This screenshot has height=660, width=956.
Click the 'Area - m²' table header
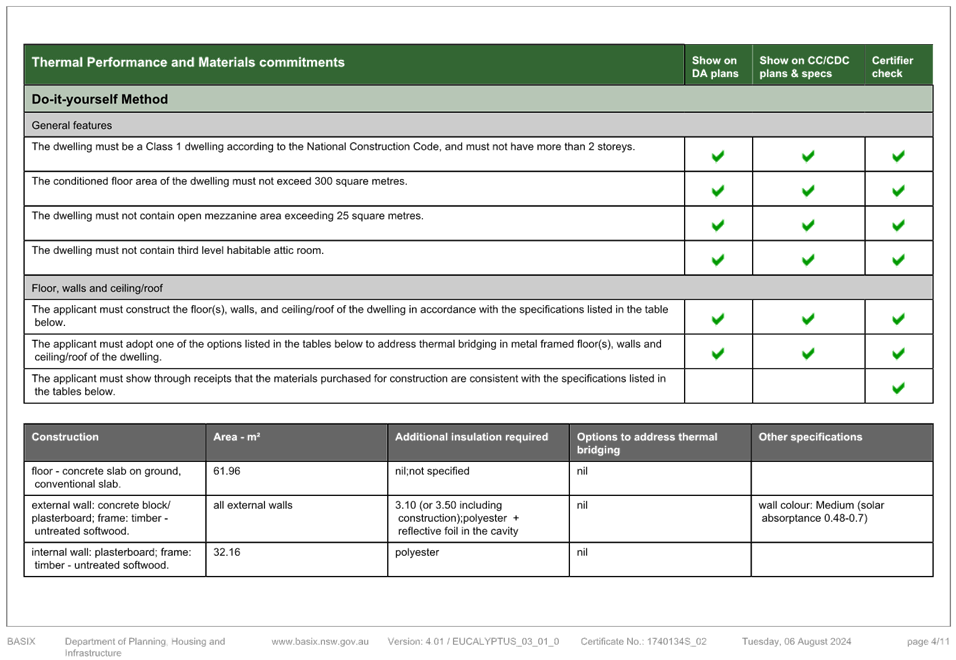pyautogui.click(x=237, y=437)
